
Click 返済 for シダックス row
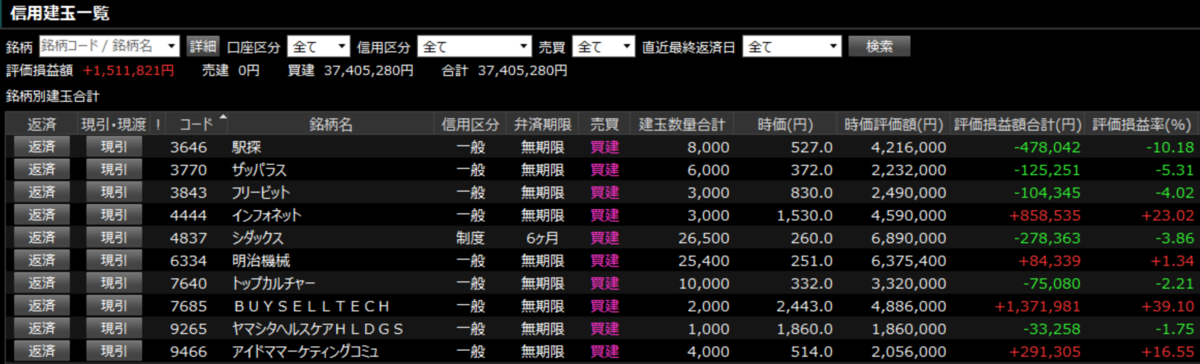pyautogui.click(x=42, y=238)
